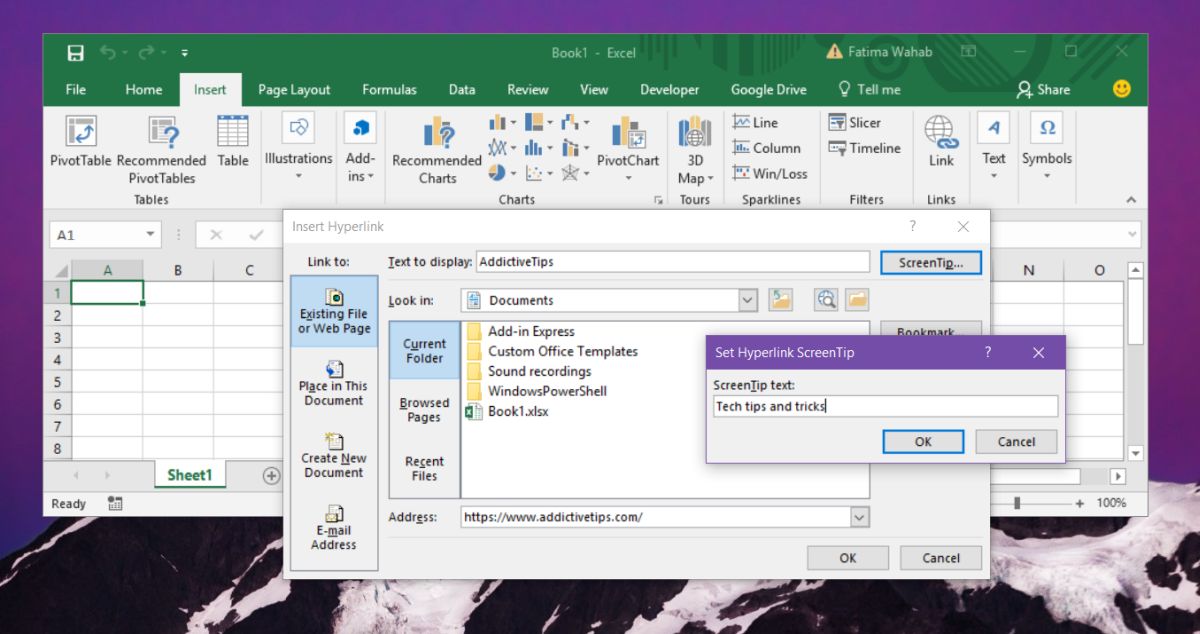The image size is (1200, 634).
Task: Select Existing File or Web Page
Action: click(x=334, y=311)
